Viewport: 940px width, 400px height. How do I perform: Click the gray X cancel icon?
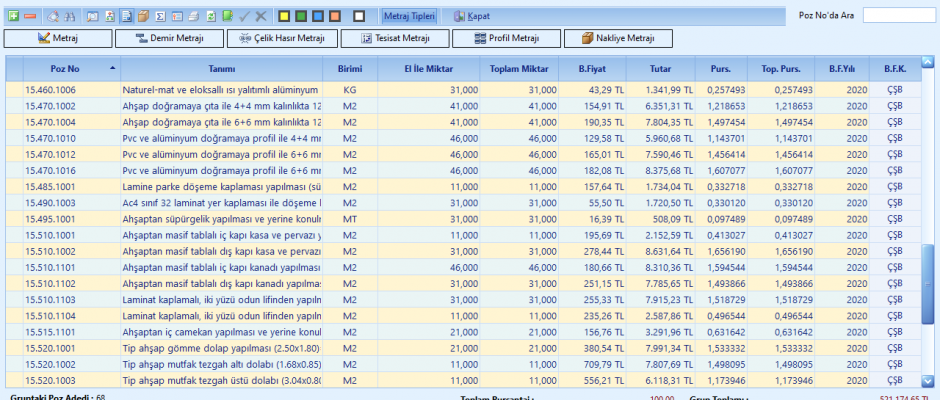pyautogui.click(x=261, y=16)
